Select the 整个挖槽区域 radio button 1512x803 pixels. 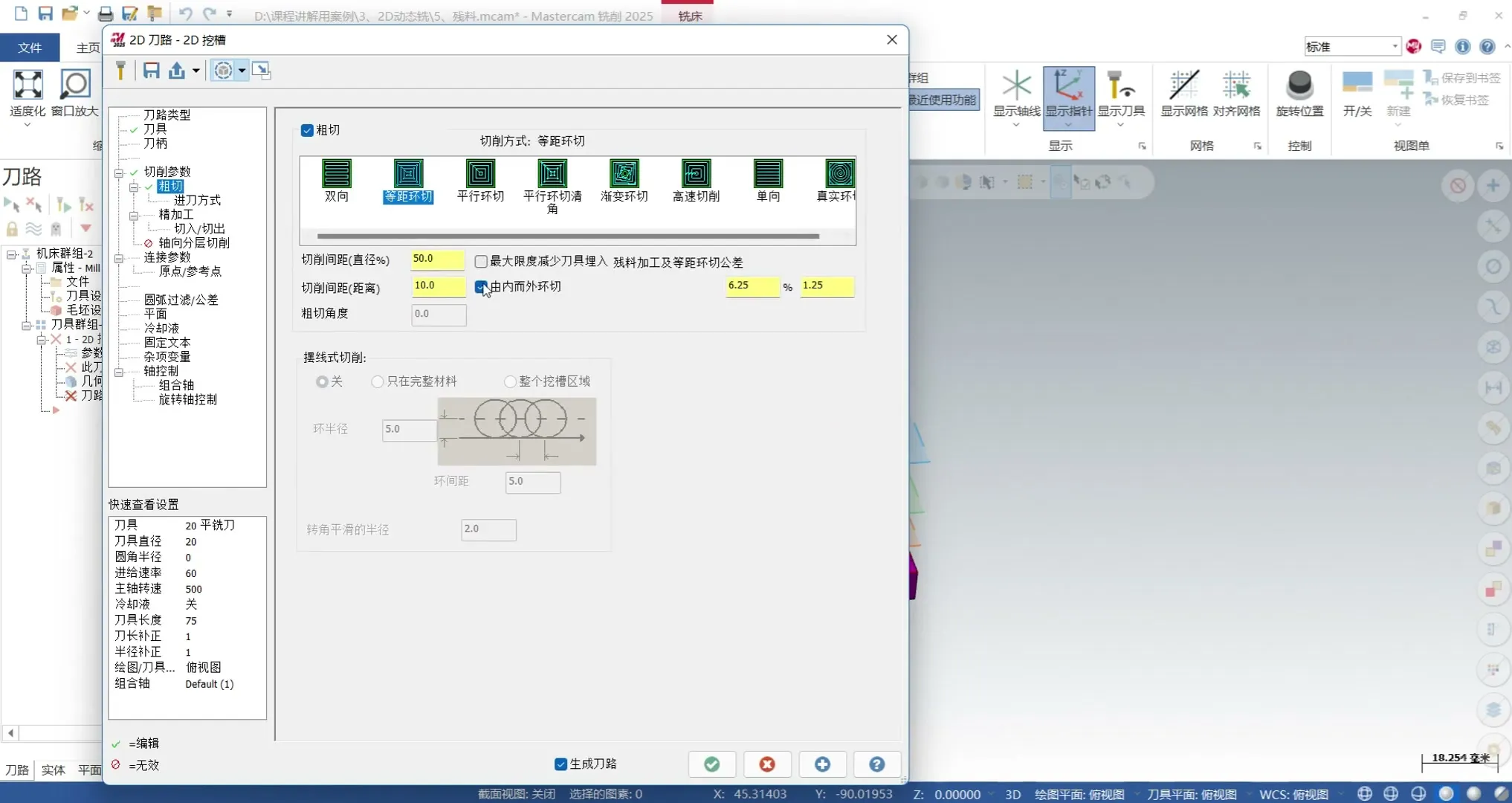510,381
